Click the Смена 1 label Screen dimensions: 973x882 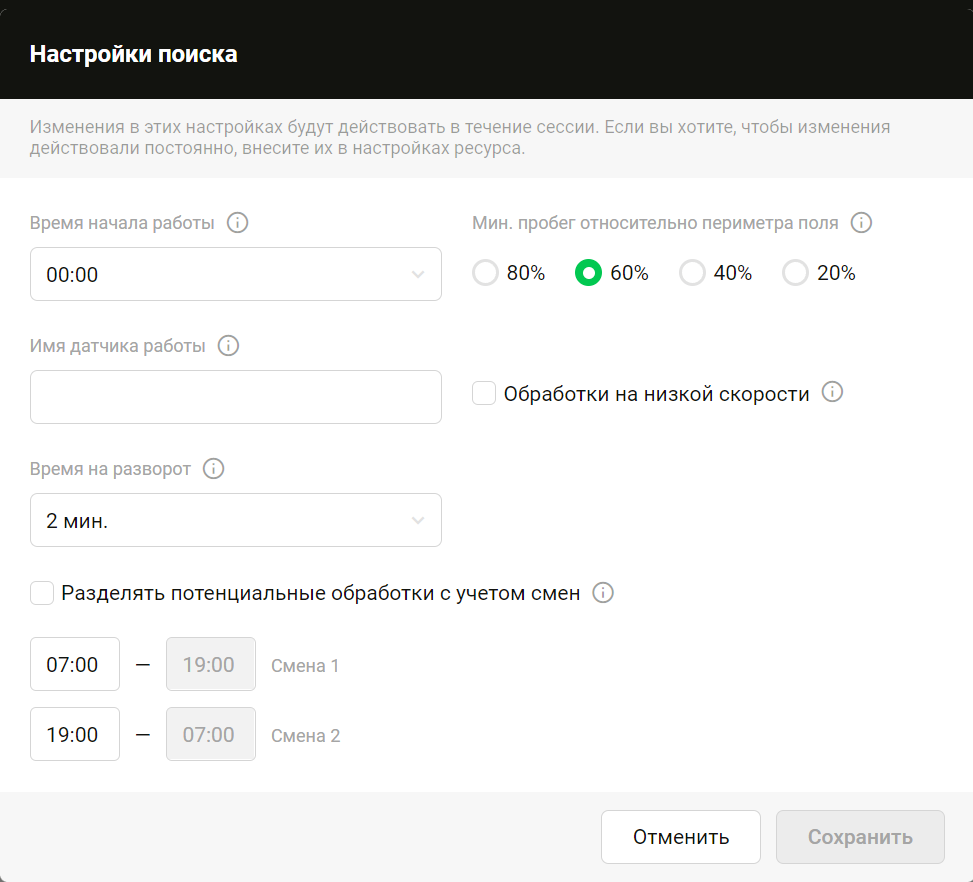(304, 663)
